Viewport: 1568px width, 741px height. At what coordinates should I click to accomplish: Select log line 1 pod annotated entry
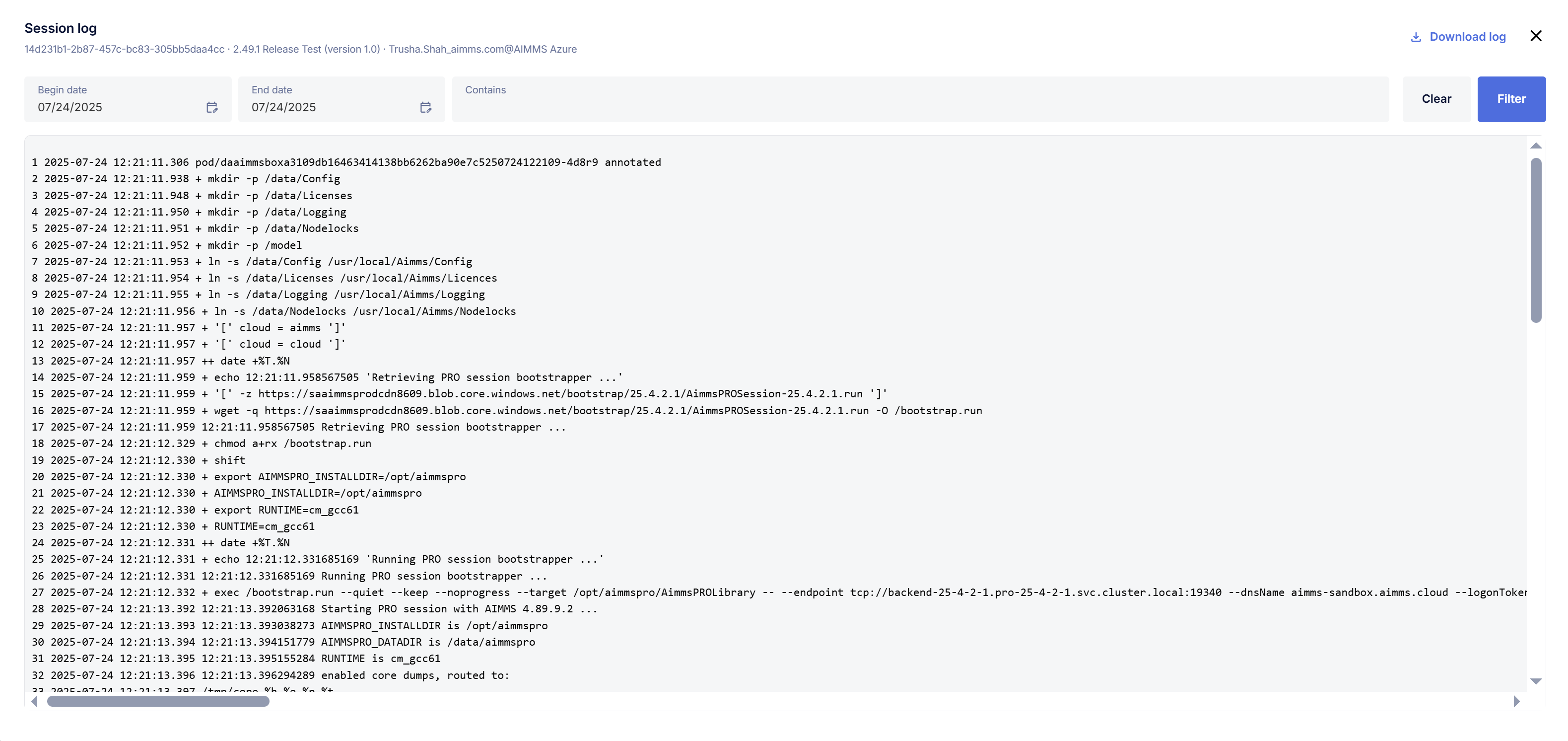click(346, 162)
